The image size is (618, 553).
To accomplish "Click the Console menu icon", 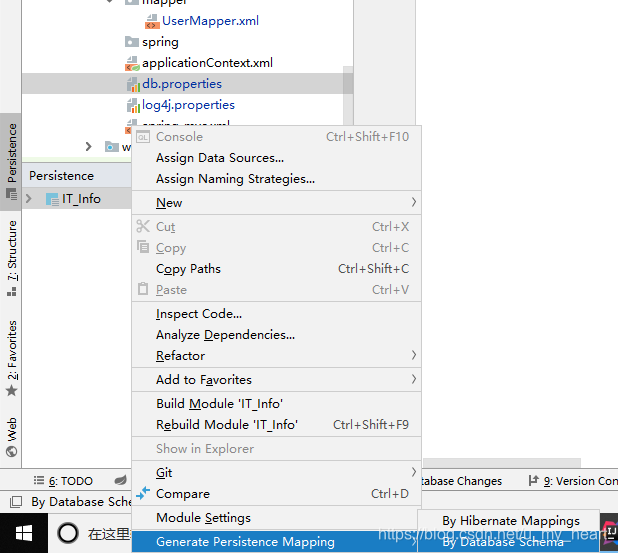I will [143, 137].
